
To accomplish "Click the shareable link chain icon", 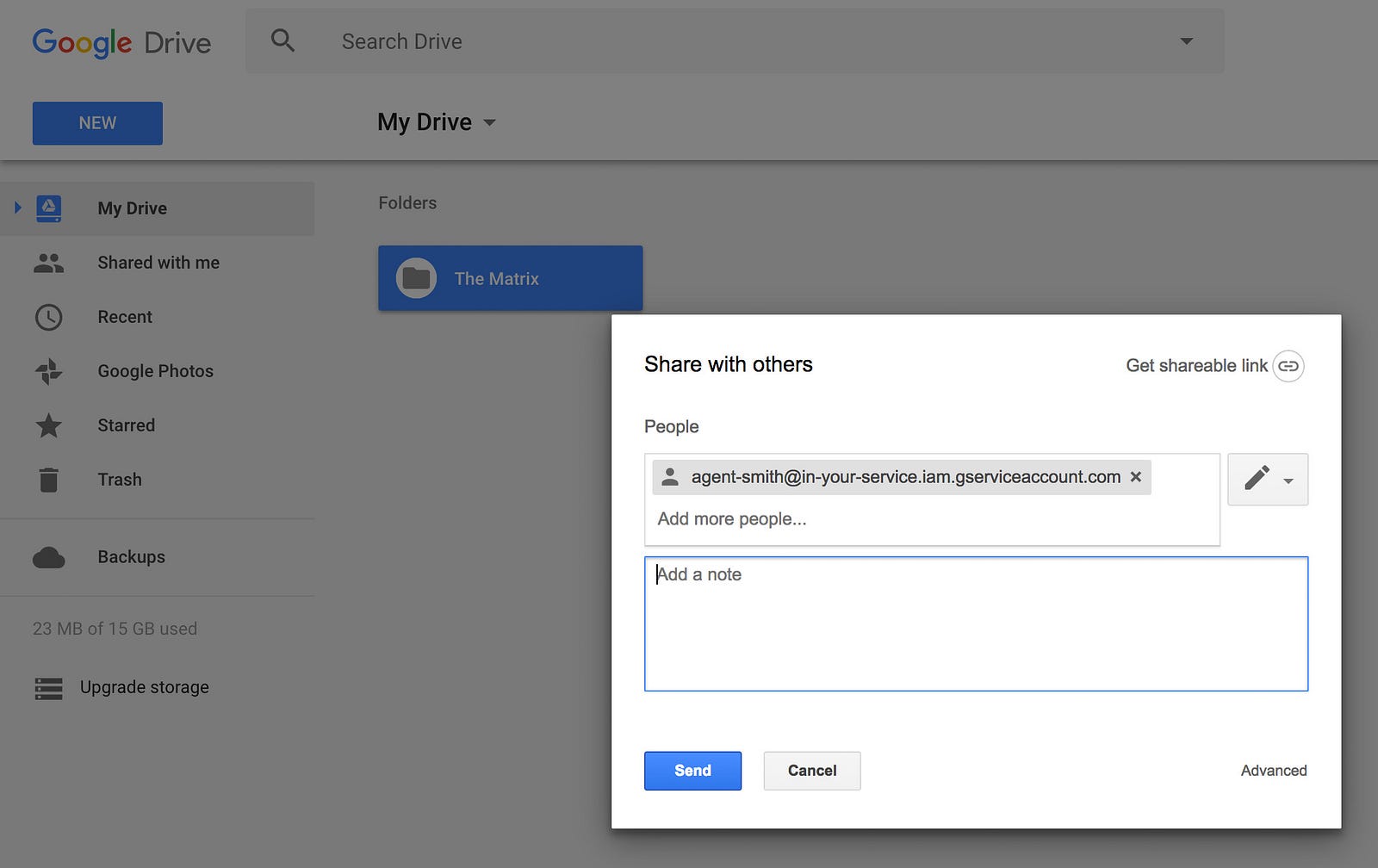I will (1288, 366).
